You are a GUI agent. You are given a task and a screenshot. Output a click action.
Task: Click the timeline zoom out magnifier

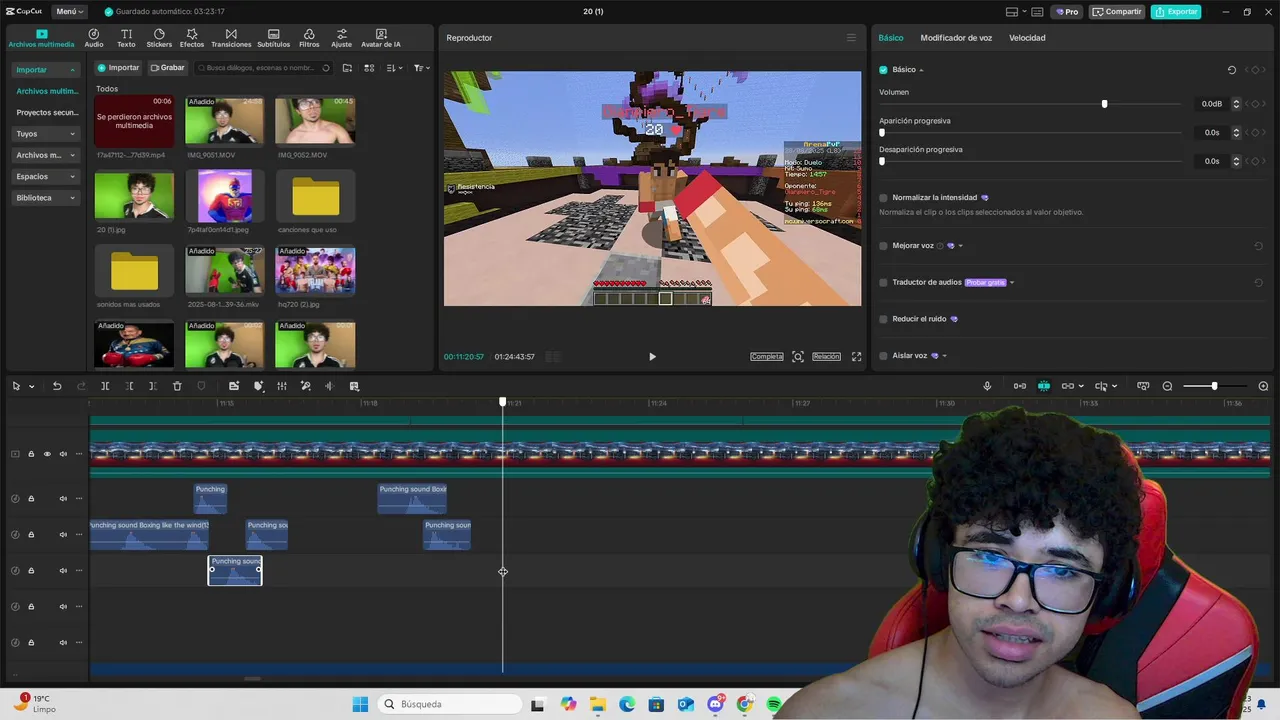[x=1167, y=386]
